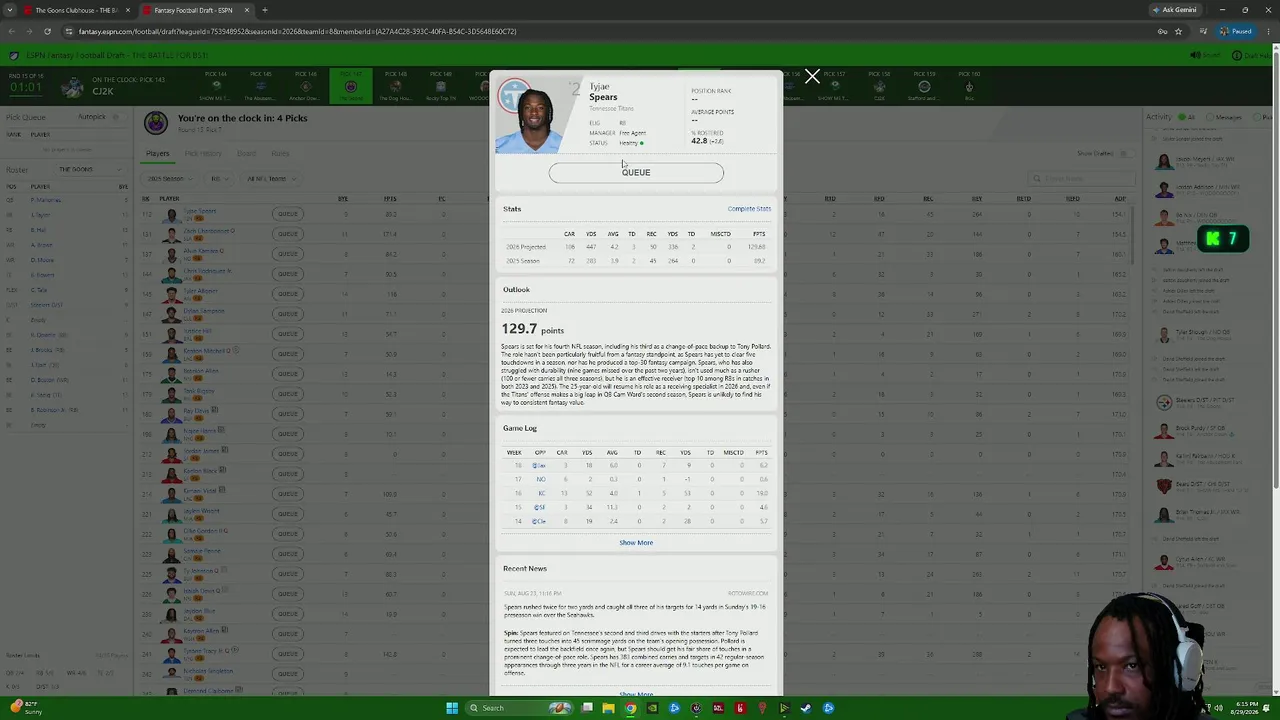Open the Paused Chrome profile button

pos(1236,31)
